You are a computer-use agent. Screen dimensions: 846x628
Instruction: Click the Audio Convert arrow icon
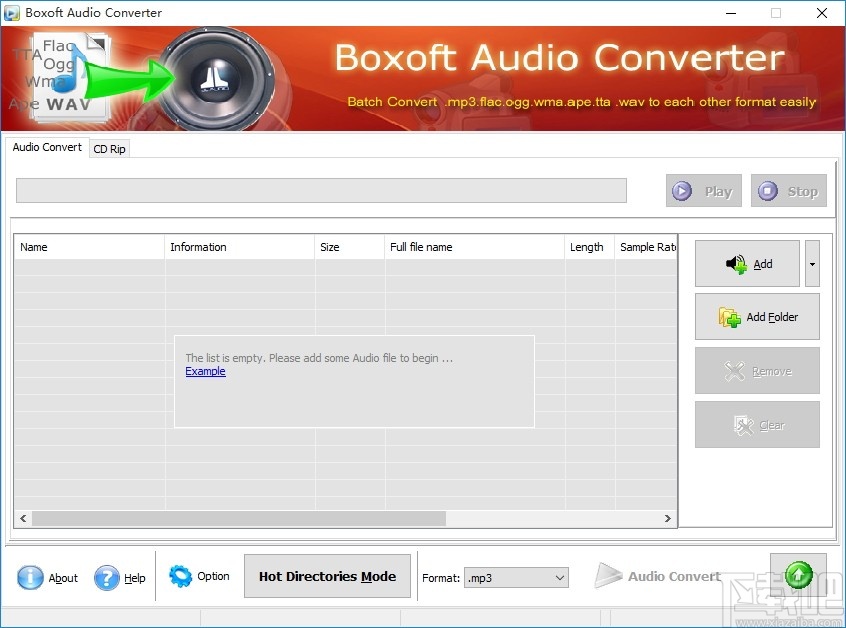610,575
